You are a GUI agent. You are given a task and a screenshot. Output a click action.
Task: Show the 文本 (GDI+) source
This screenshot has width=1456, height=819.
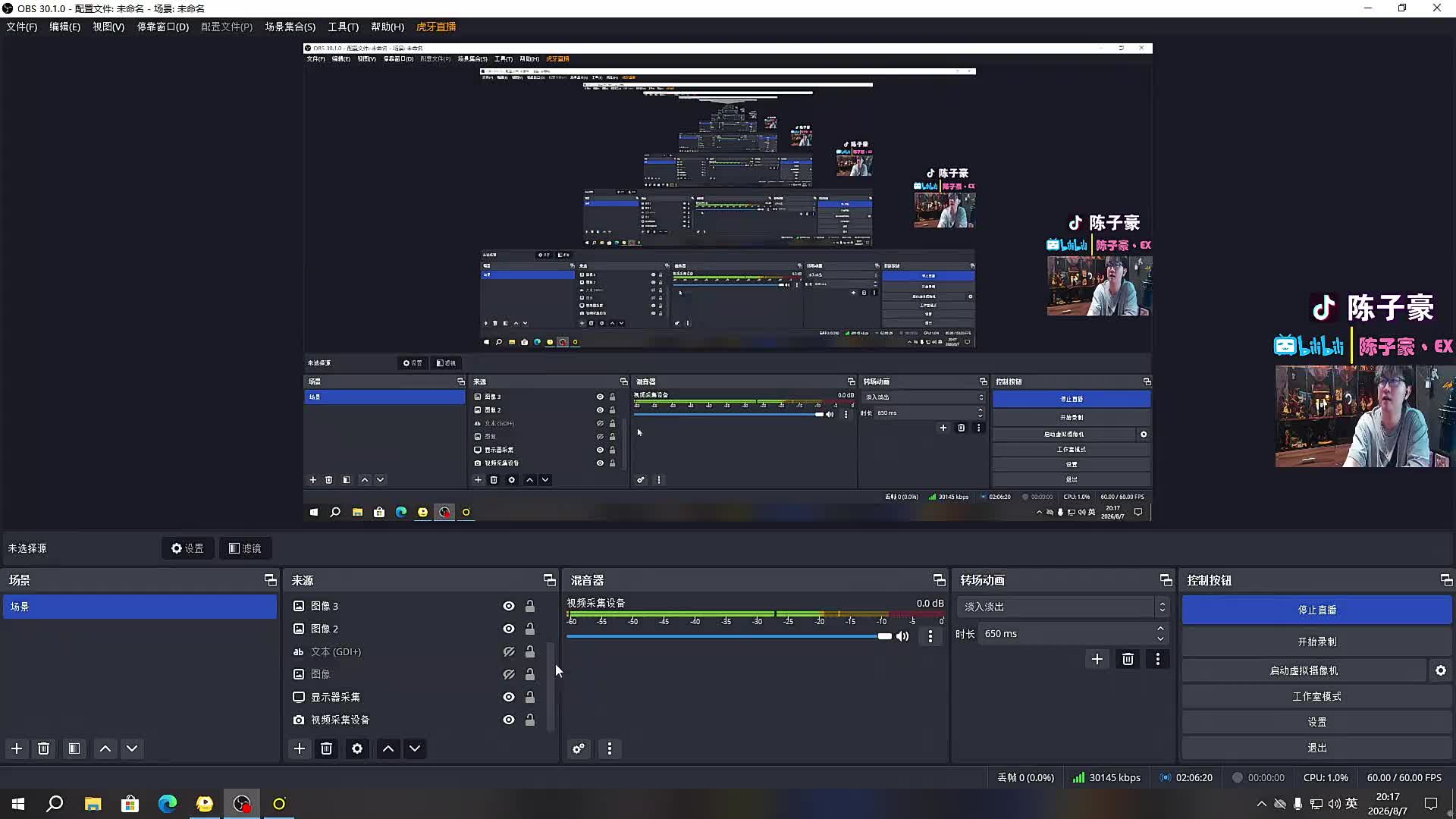(x=509, y=651)
